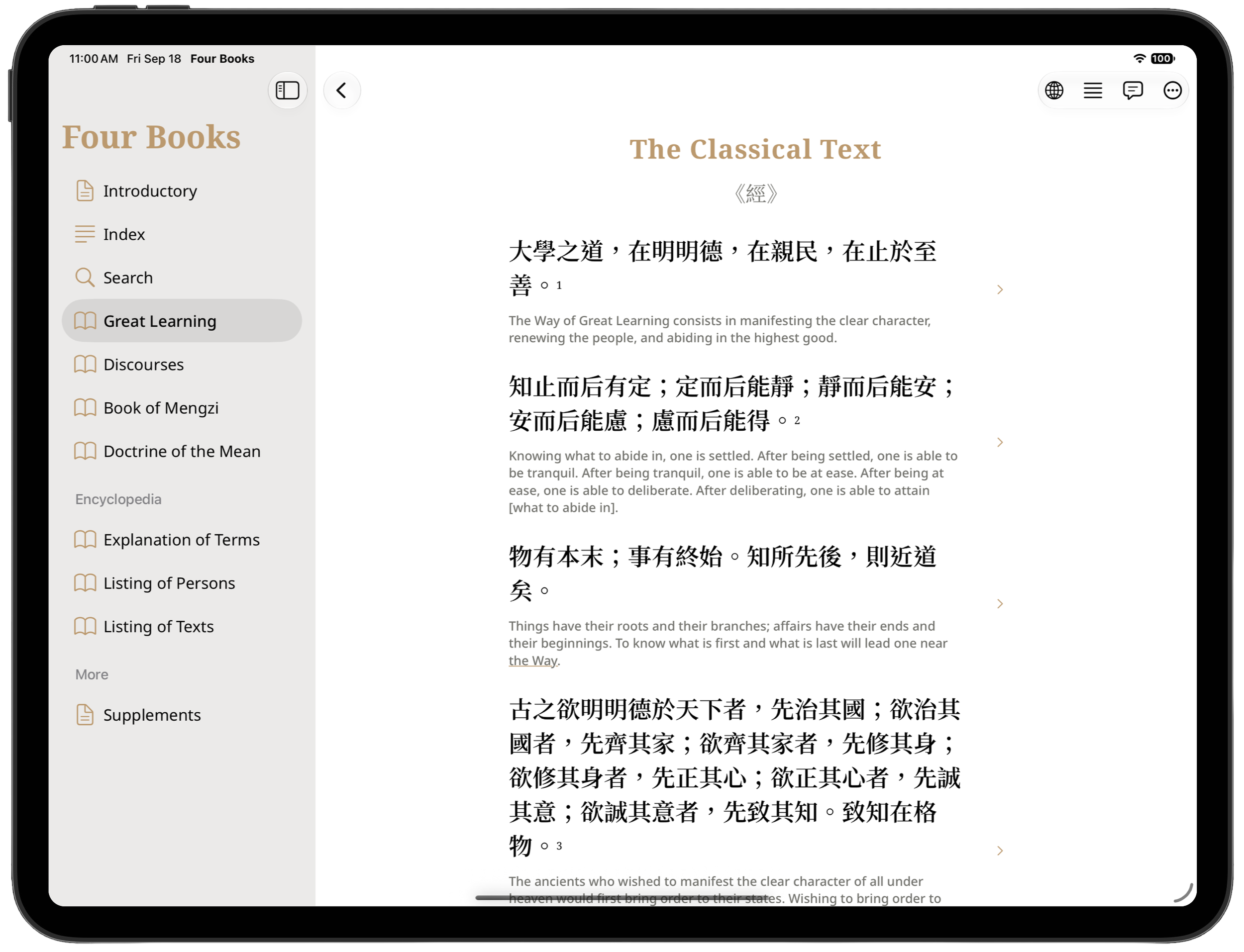
Task: Click the Doctrine of the Mean book icon
Action: [85, 452]
